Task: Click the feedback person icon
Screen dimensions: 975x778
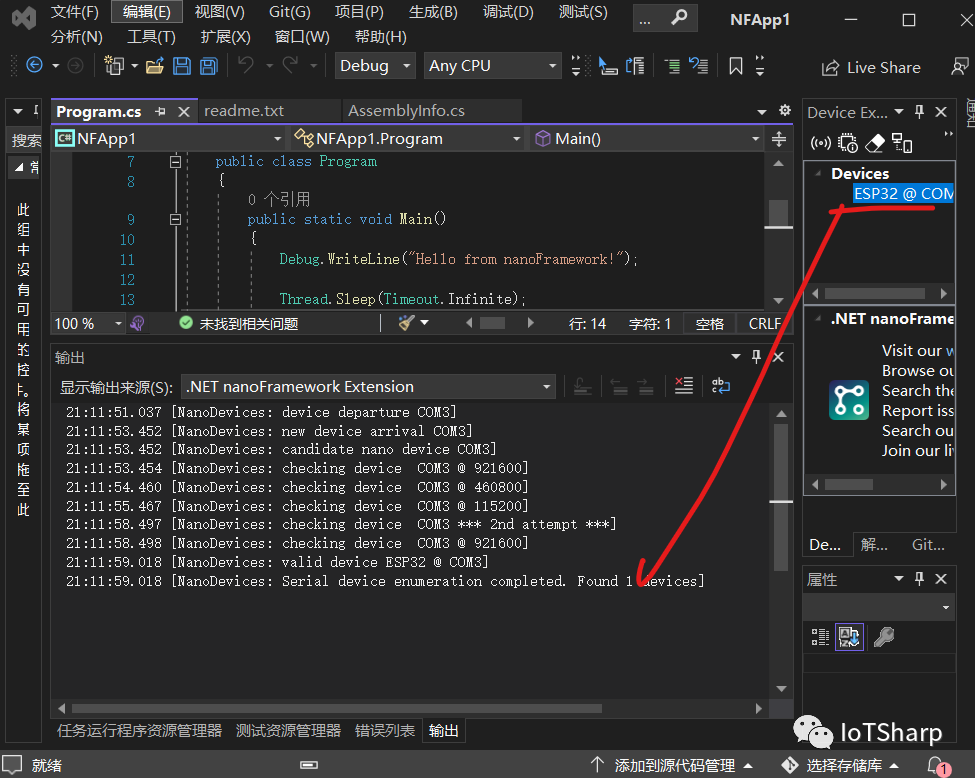Action: point(959,66)
